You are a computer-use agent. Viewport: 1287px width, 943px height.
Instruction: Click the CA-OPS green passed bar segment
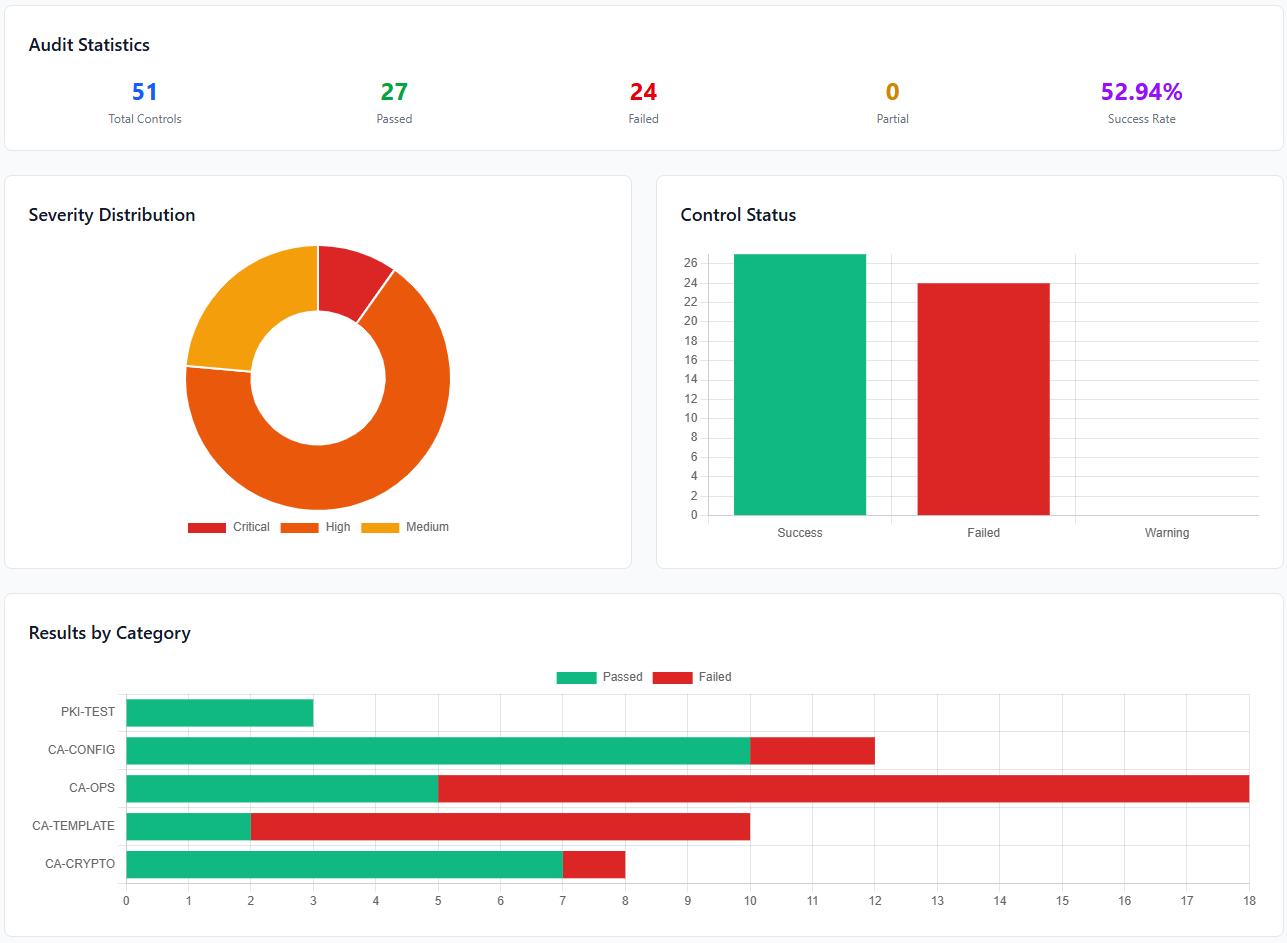(x=282, y=789)
